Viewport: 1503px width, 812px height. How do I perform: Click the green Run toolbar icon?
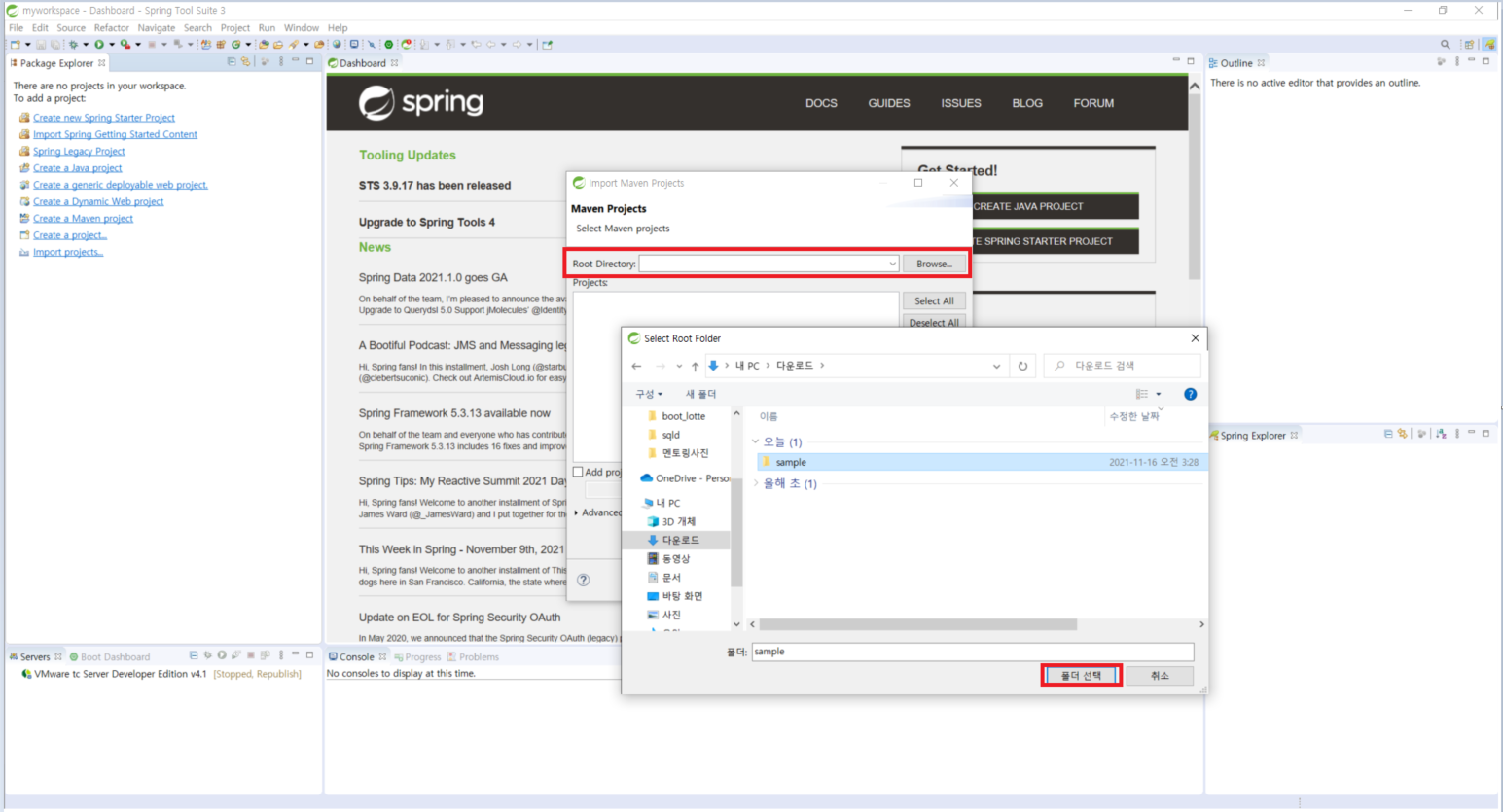(99, 44)
